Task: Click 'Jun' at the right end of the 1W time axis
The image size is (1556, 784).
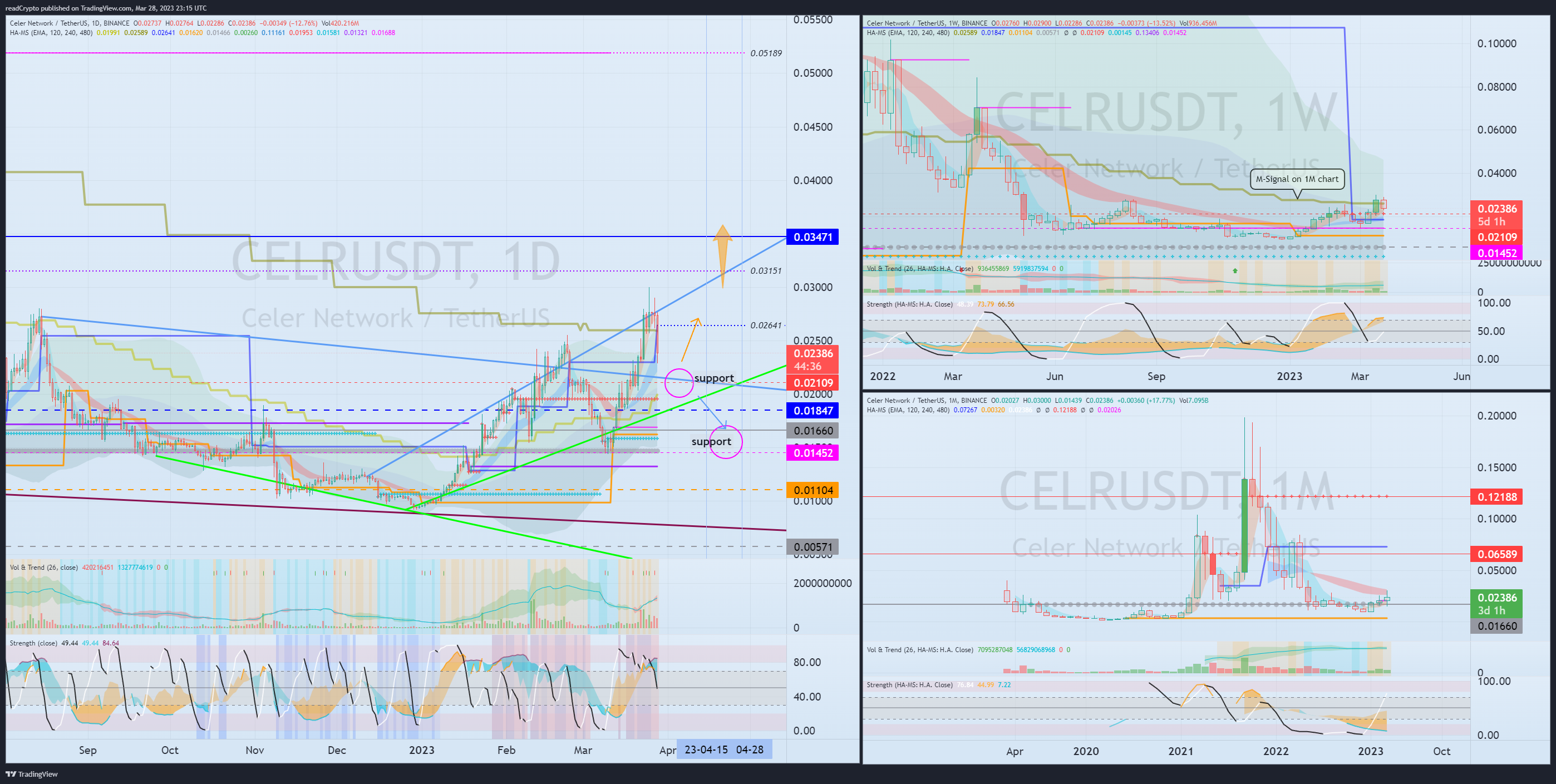Action: tap(1461, 376)
